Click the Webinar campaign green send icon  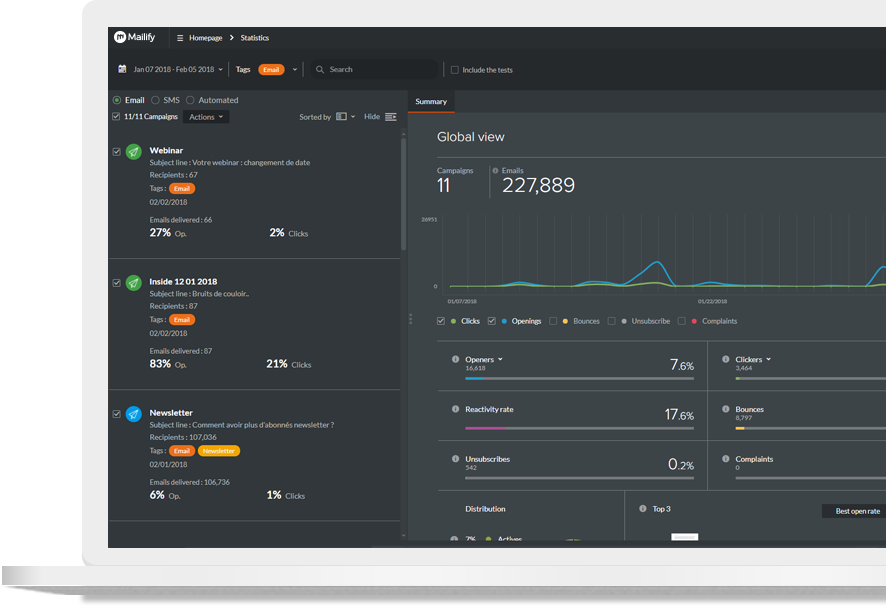(133, 151)
